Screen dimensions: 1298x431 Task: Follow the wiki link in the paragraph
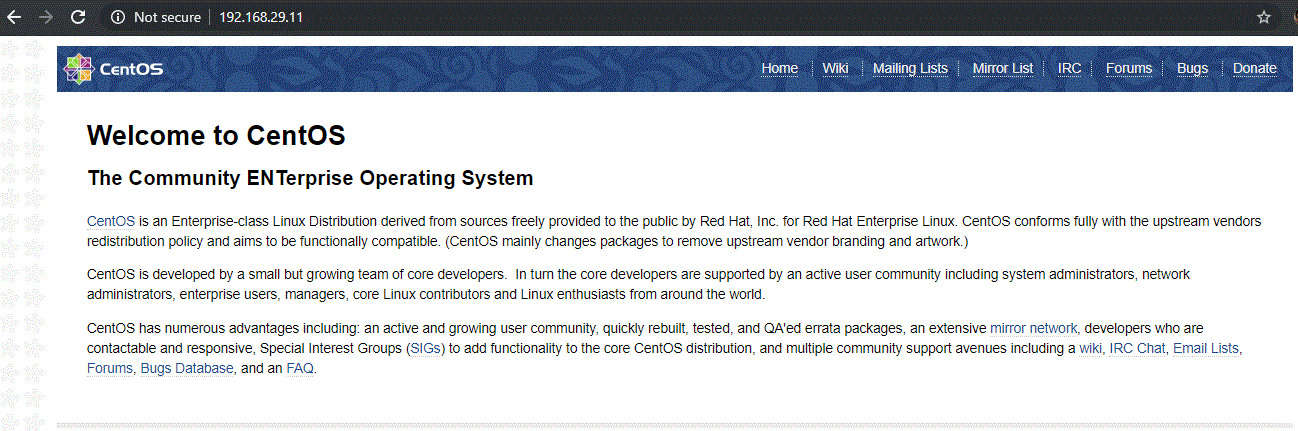pyautogui.click(x=1090, y=348)
